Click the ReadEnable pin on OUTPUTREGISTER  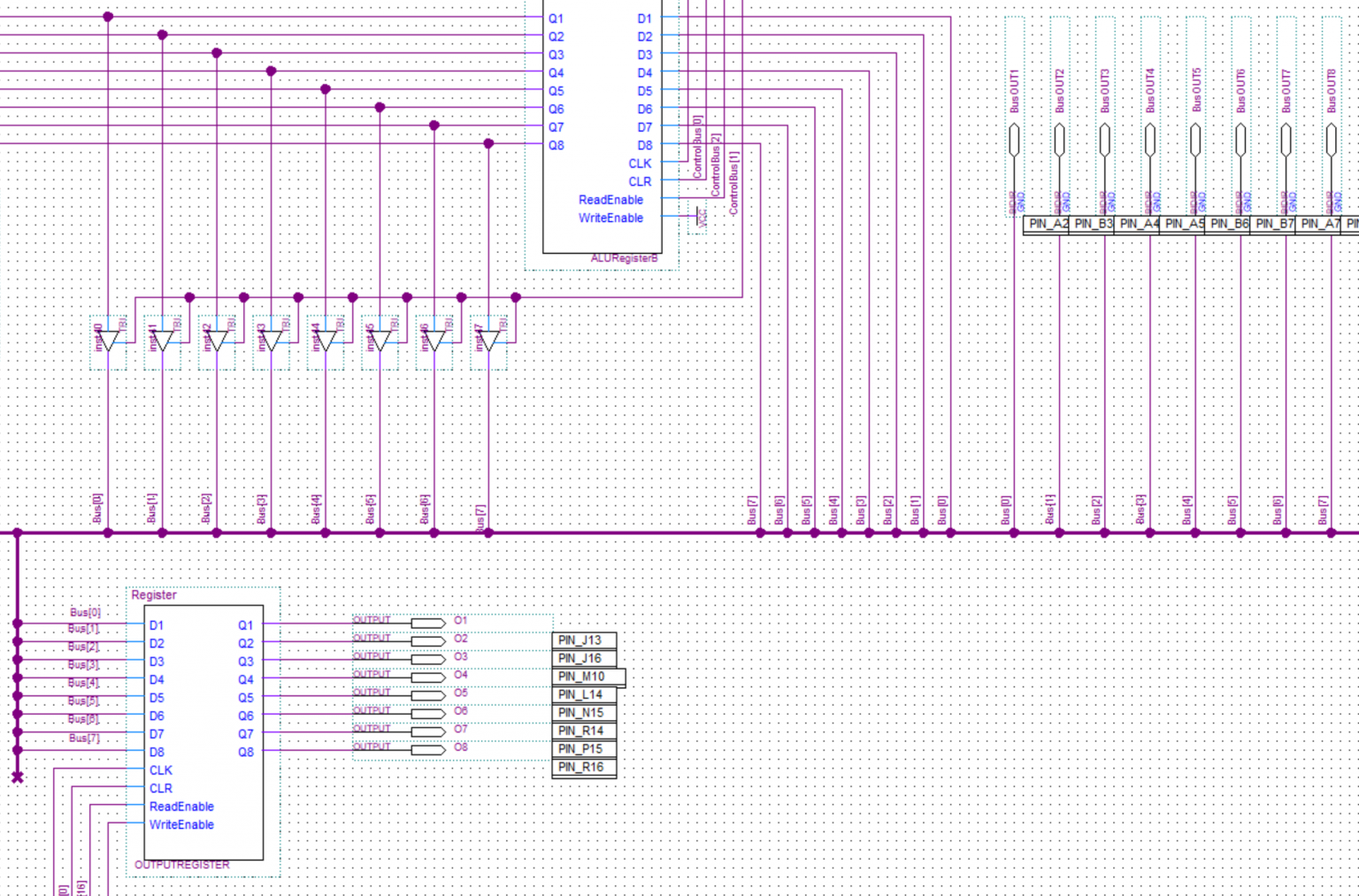click(180, 806)
